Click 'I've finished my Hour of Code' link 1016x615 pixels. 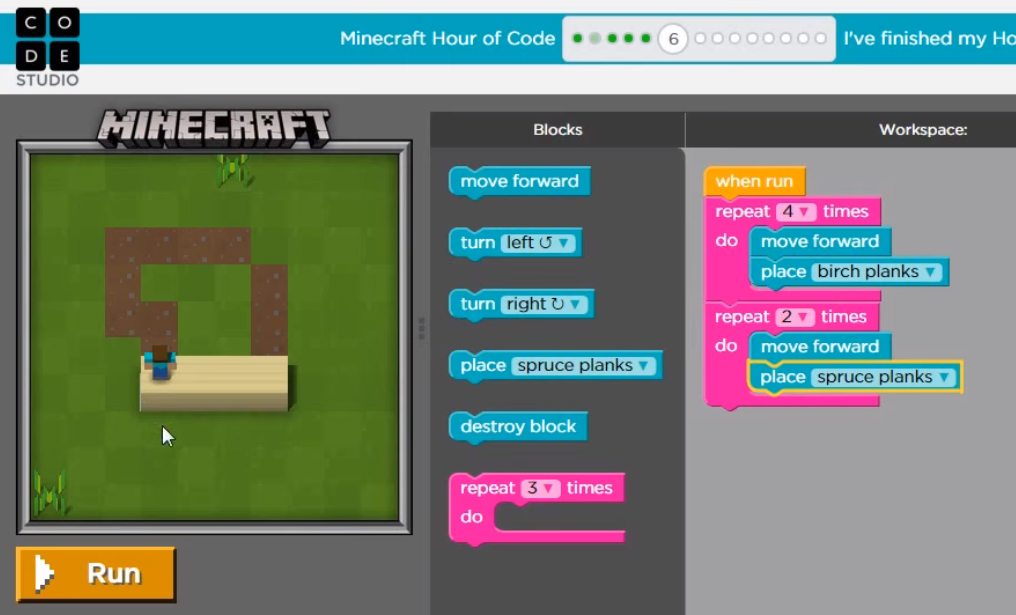point(929,39)
